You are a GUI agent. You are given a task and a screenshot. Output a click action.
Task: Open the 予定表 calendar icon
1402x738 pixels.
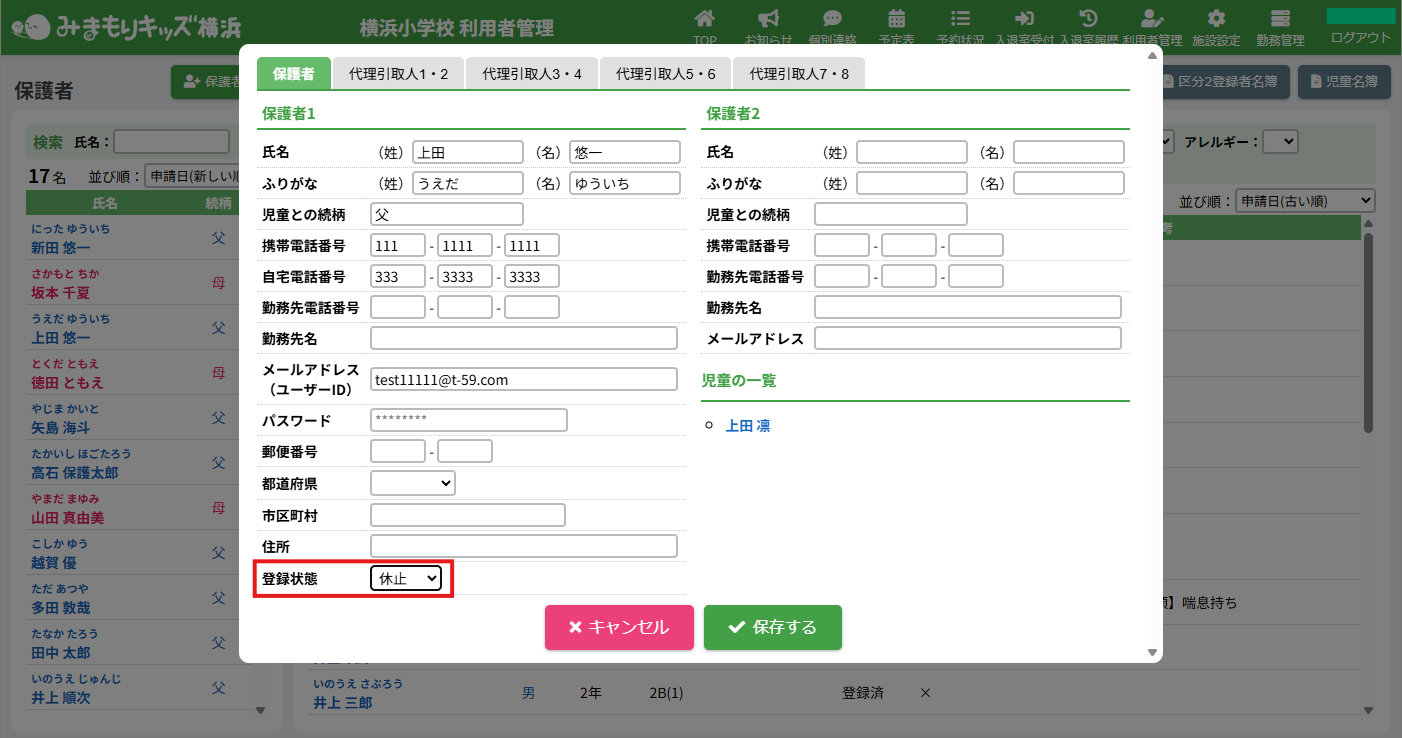(x=896, y=20)
